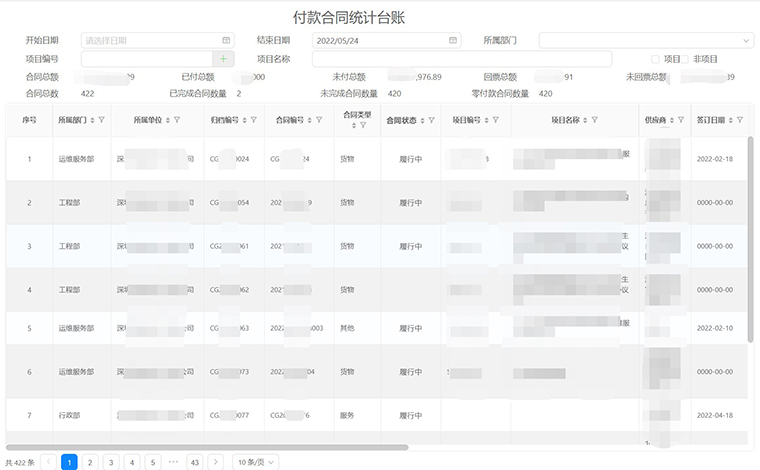This screenshot has width=760, height=470.
Task: Click the calendar icon in 结束日期 field
Action: tap(453, 41)
